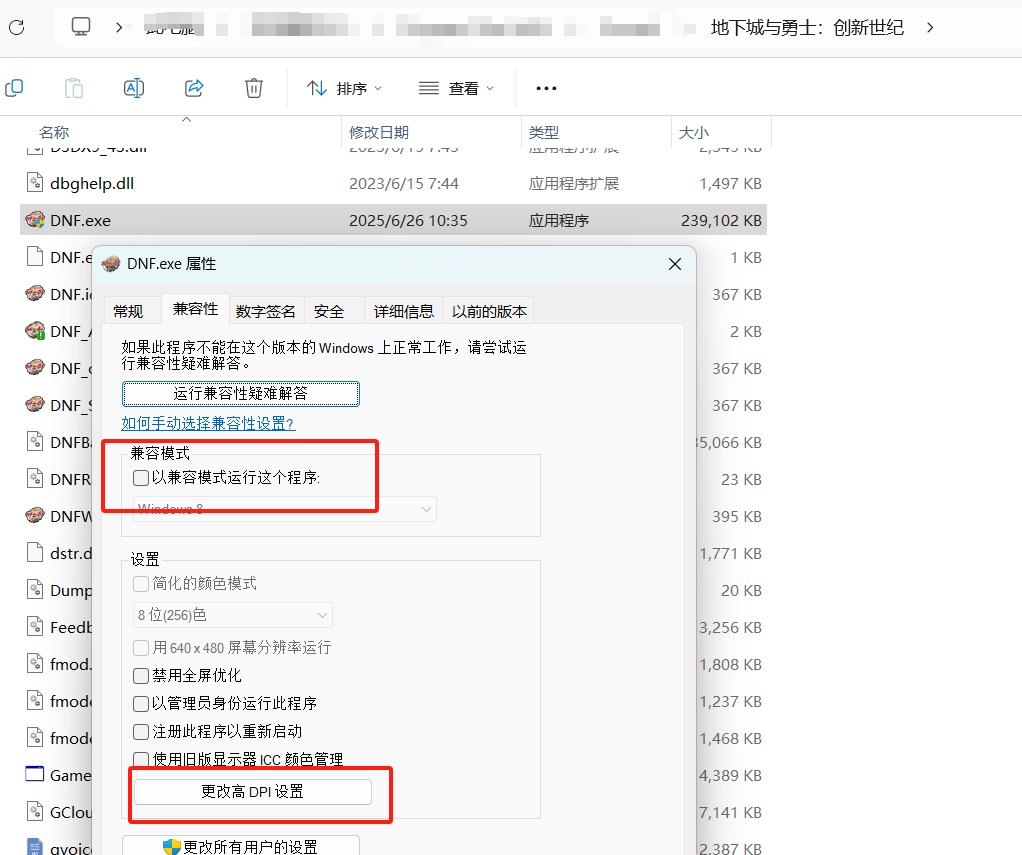
Task: Sort by 类型 column header
Action: 544,132
